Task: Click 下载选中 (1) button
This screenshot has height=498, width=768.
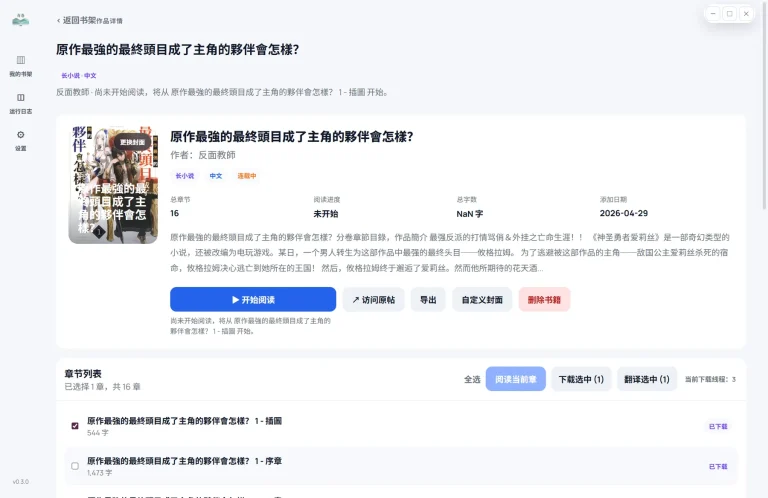Action: click(581, 379)
